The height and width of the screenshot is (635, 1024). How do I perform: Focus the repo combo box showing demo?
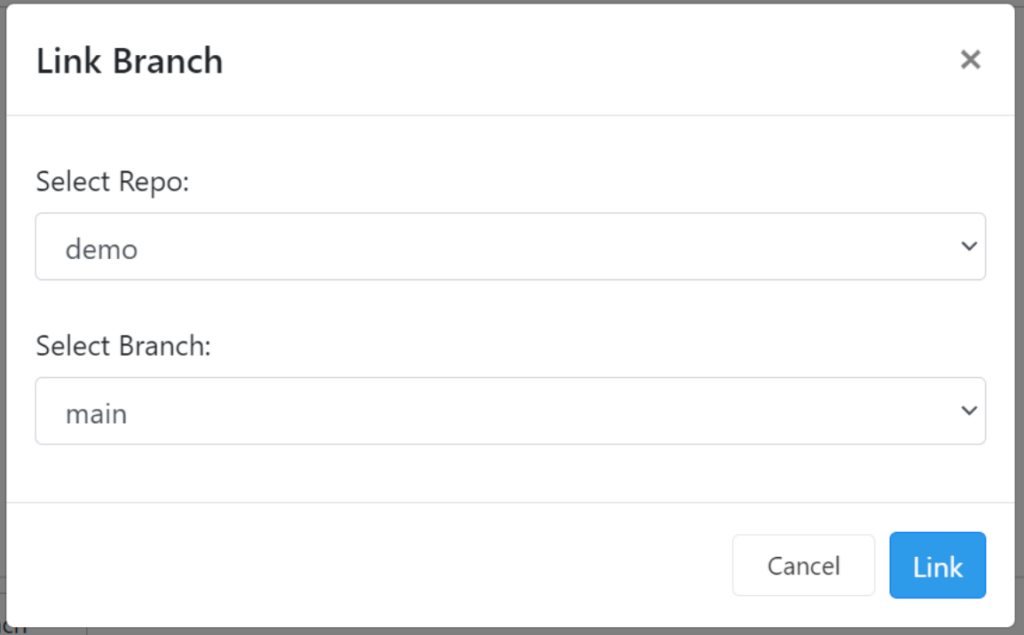pyautogui.click(x=510, y=246)
